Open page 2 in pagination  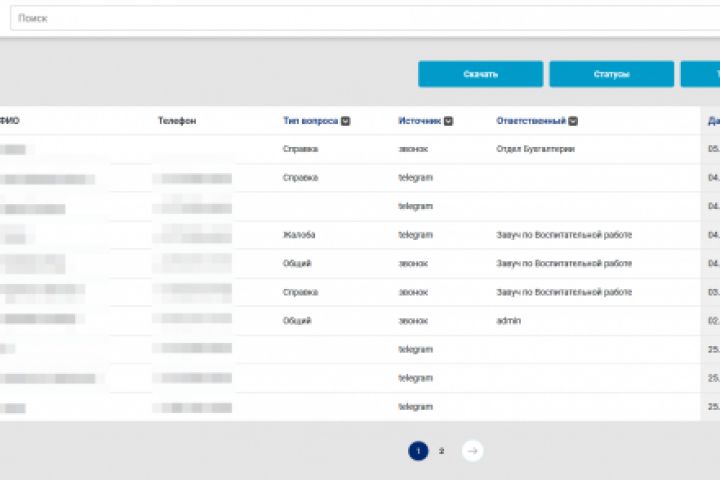441,451
